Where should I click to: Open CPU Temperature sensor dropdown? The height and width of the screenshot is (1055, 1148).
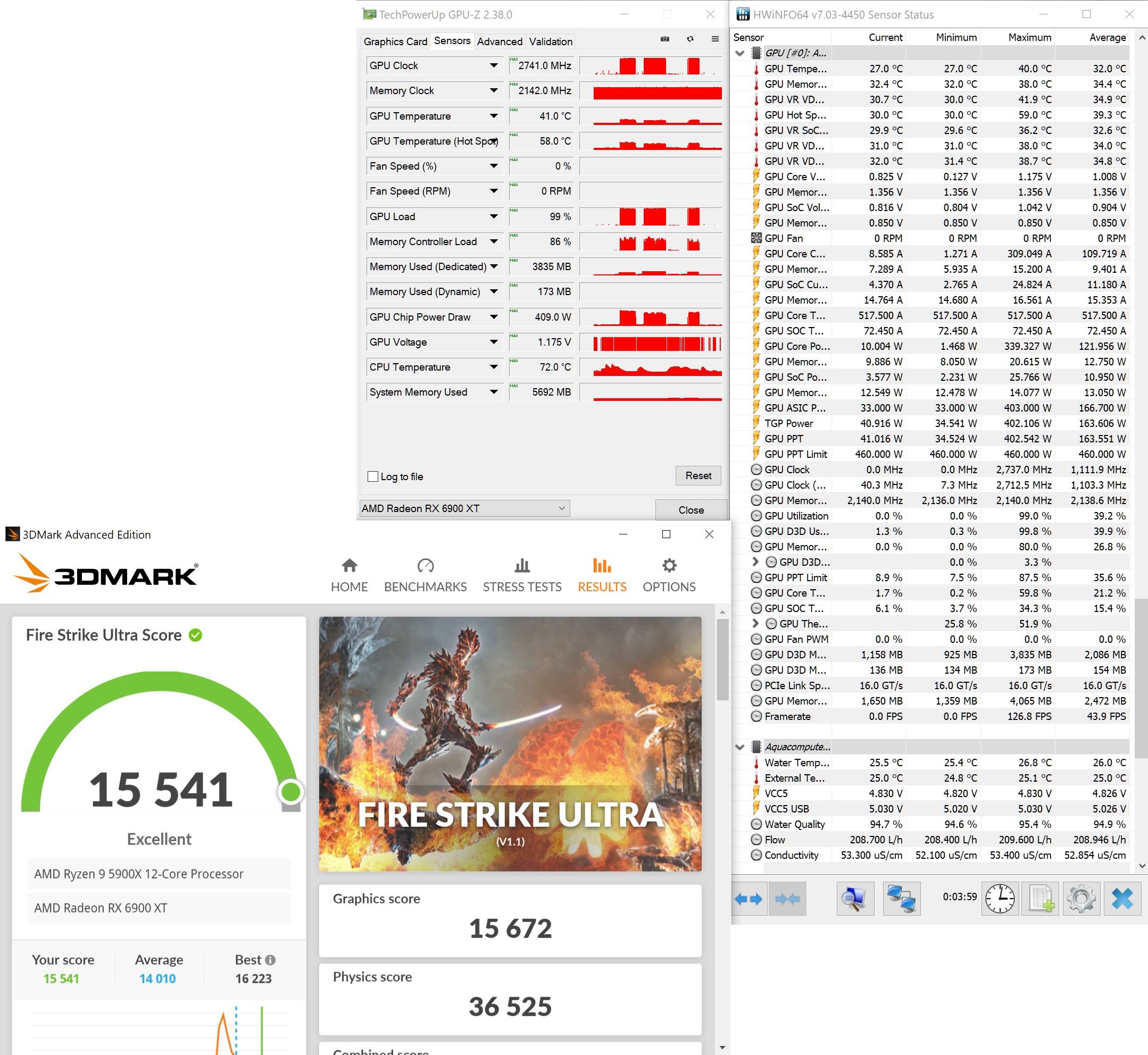pyautogui.click(x=494, y=367)
